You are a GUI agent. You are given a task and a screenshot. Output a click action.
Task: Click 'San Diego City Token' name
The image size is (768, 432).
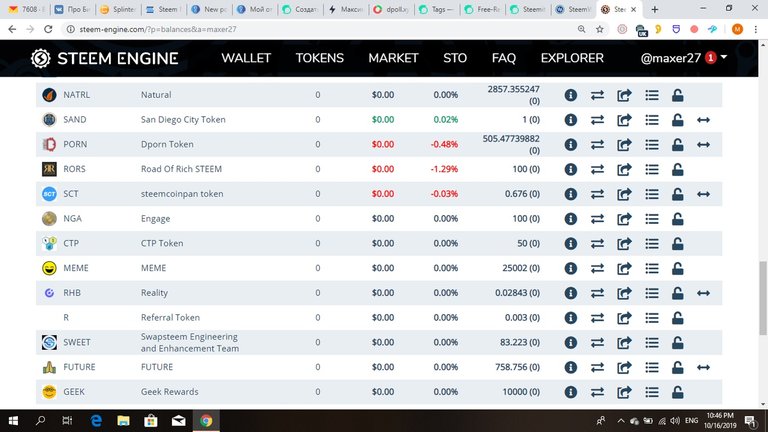coord(183,120)
